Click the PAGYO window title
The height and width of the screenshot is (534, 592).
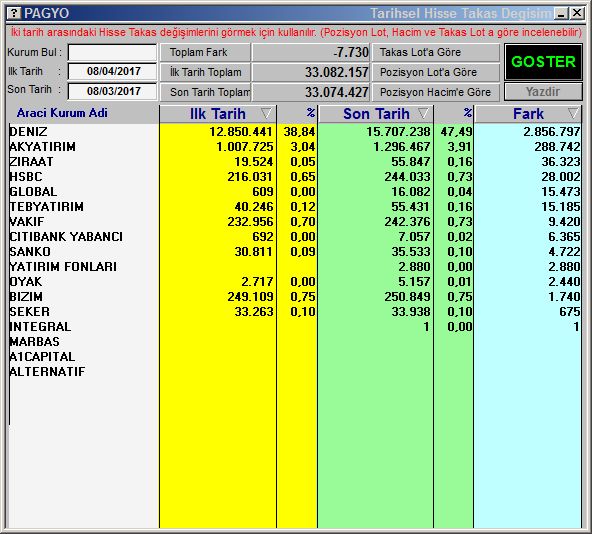pyautogui.click(x=46, y=14)
